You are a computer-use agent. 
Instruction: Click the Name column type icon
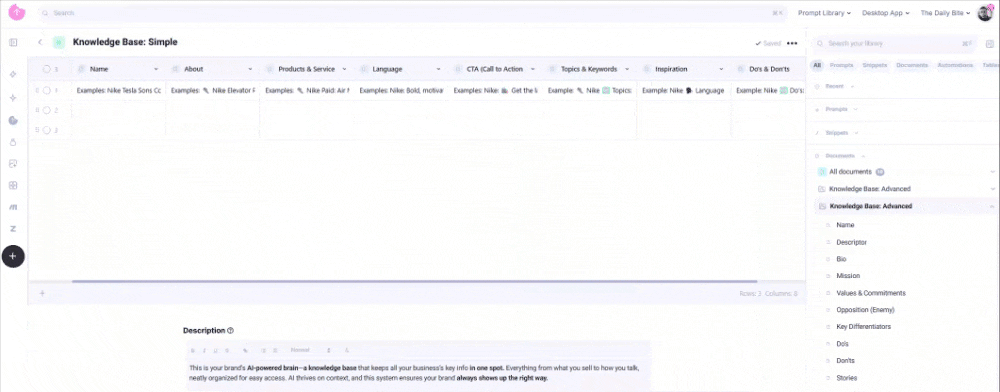[81, 69]
